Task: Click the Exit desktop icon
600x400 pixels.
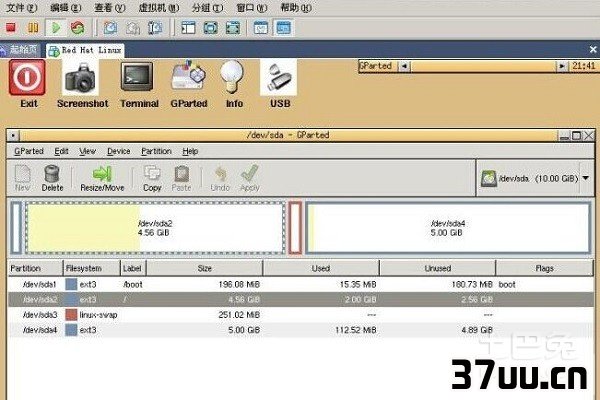Action: coord(28,84)
